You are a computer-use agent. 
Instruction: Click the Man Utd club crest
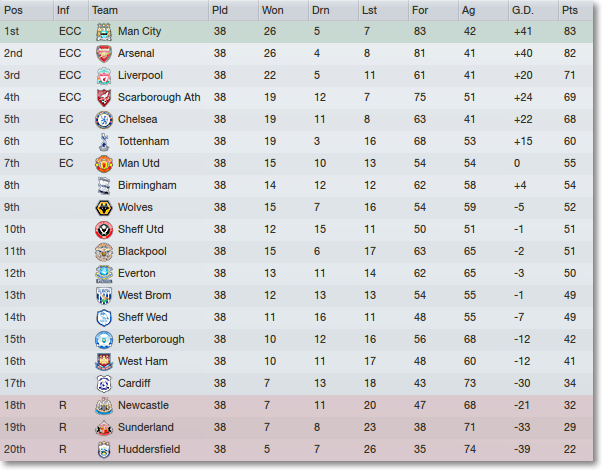[104, 164]
